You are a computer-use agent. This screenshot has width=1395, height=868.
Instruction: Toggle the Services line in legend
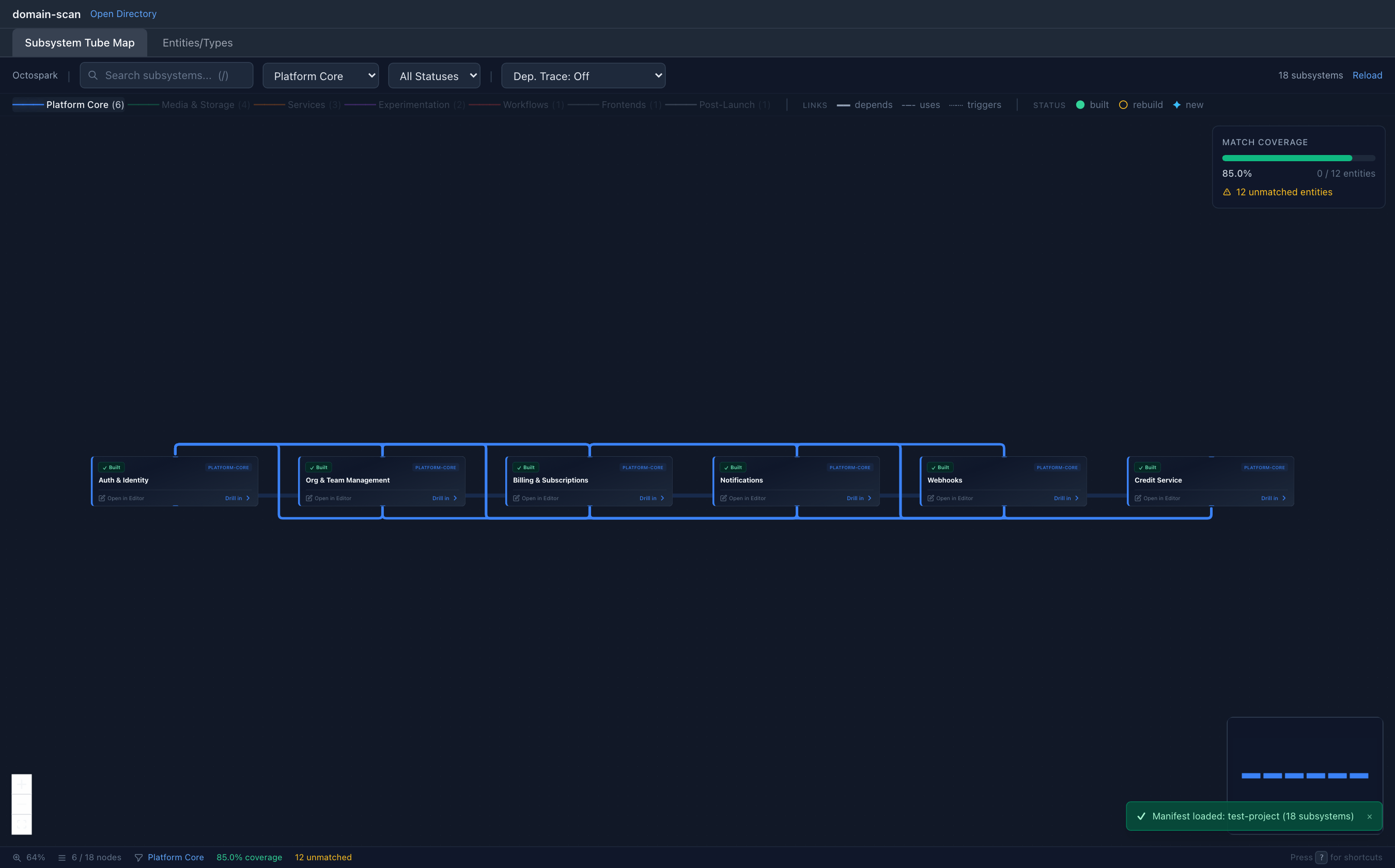point(298,105)
